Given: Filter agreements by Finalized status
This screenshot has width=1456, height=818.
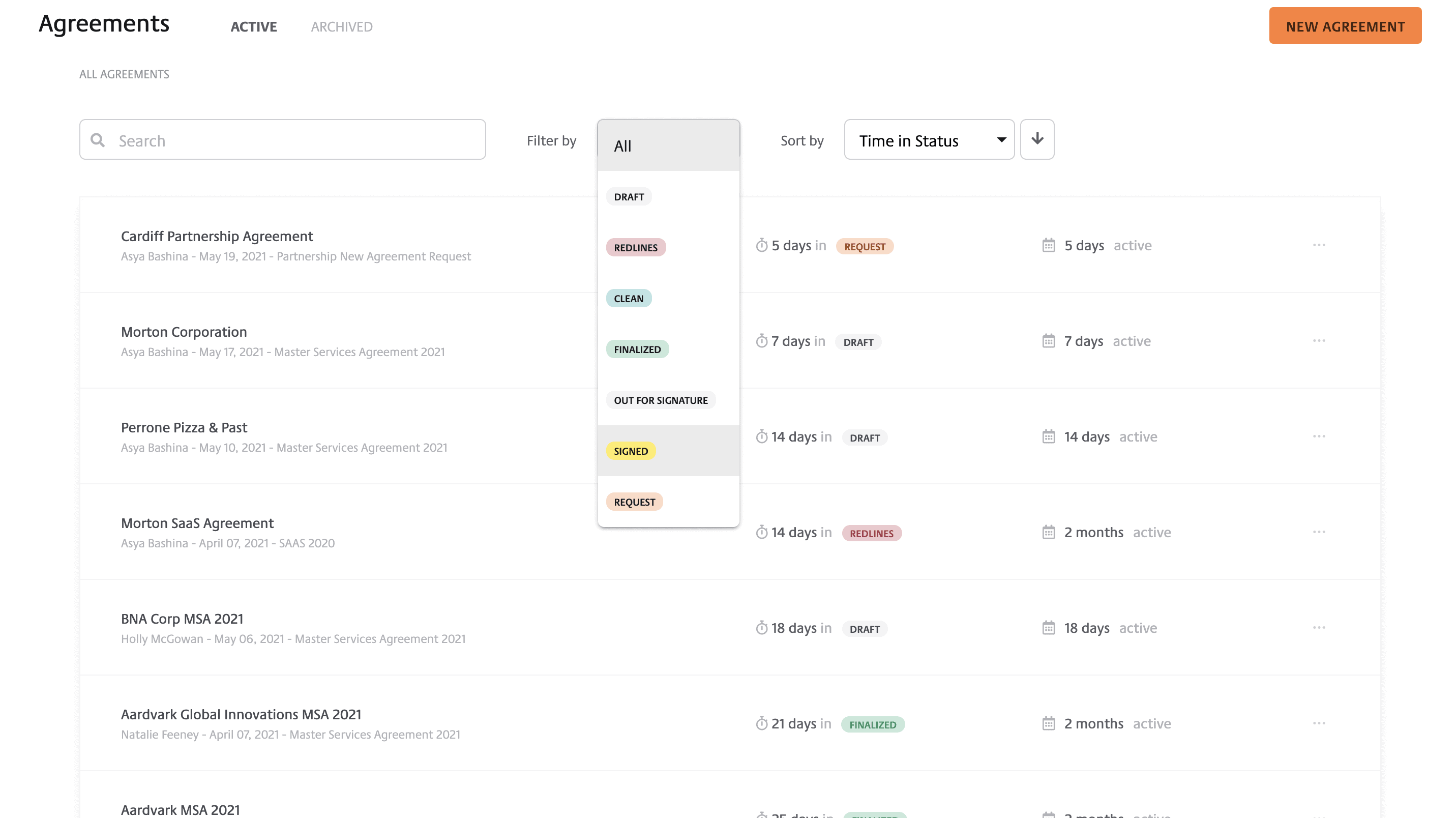Looking at the screenshot, I should pyautogui.click(x=668, y=349).
